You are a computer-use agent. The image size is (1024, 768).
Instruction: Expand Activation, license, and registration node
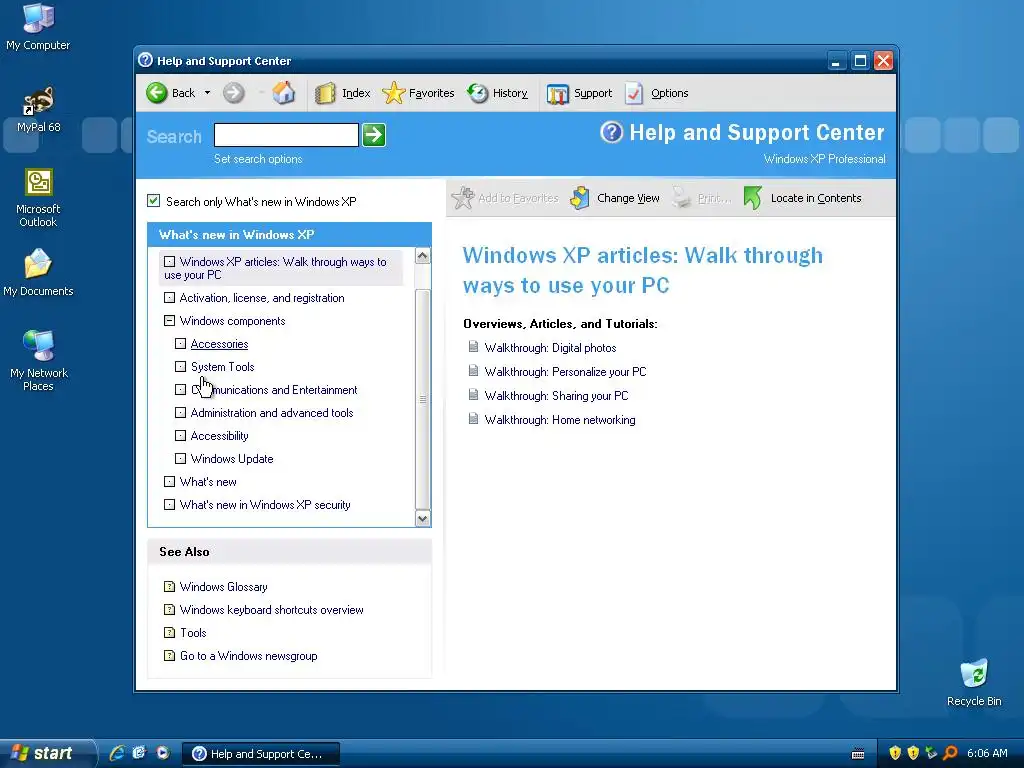point(169,298)
